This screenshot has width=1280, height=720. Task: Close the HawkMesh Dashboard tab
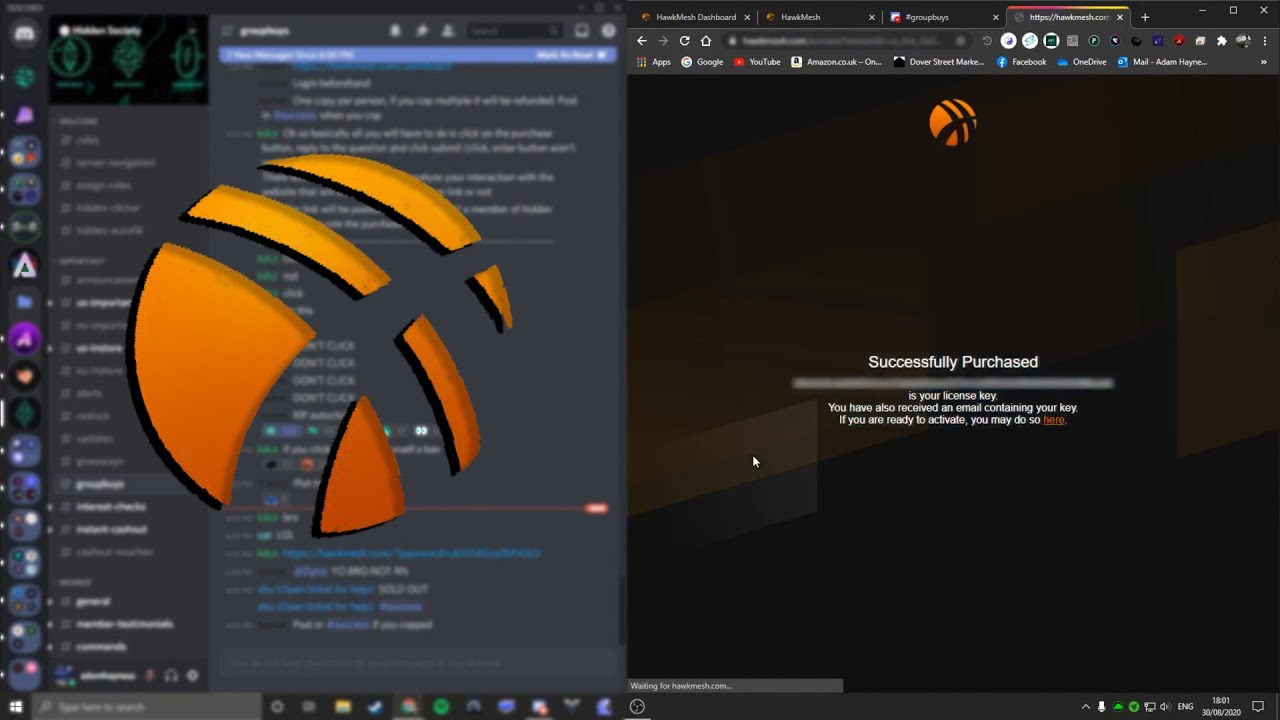[x=747, y=17]
